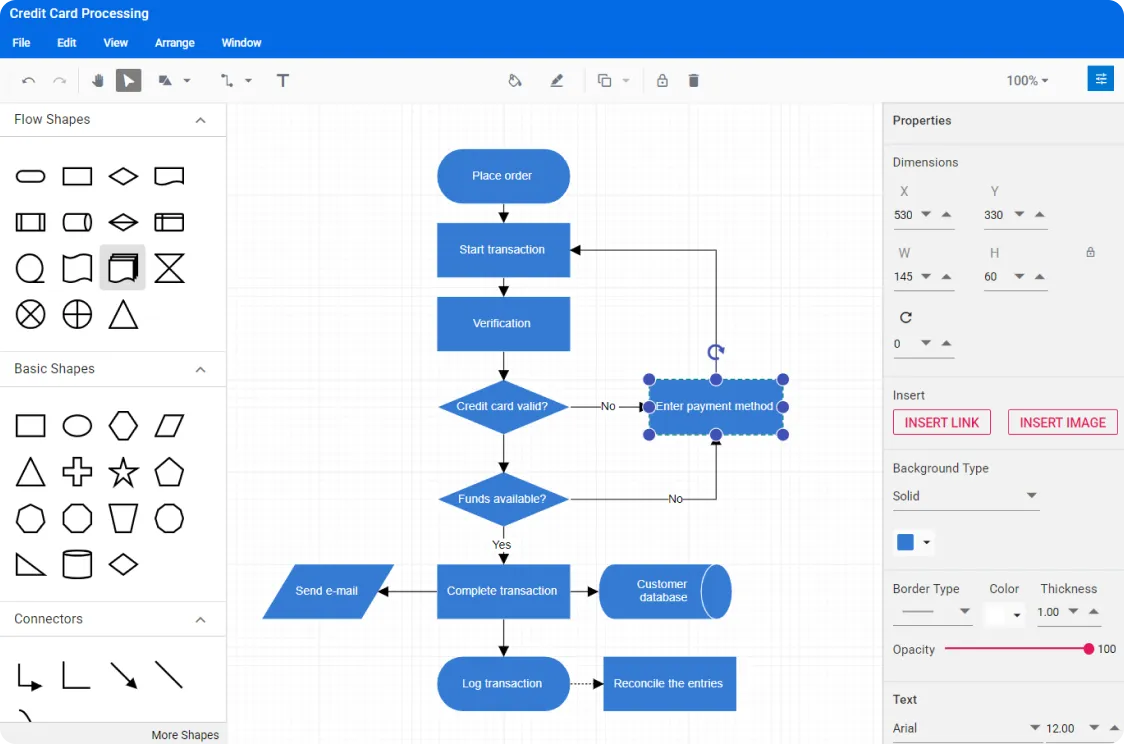Open the Arrange menu

(174, 43)
